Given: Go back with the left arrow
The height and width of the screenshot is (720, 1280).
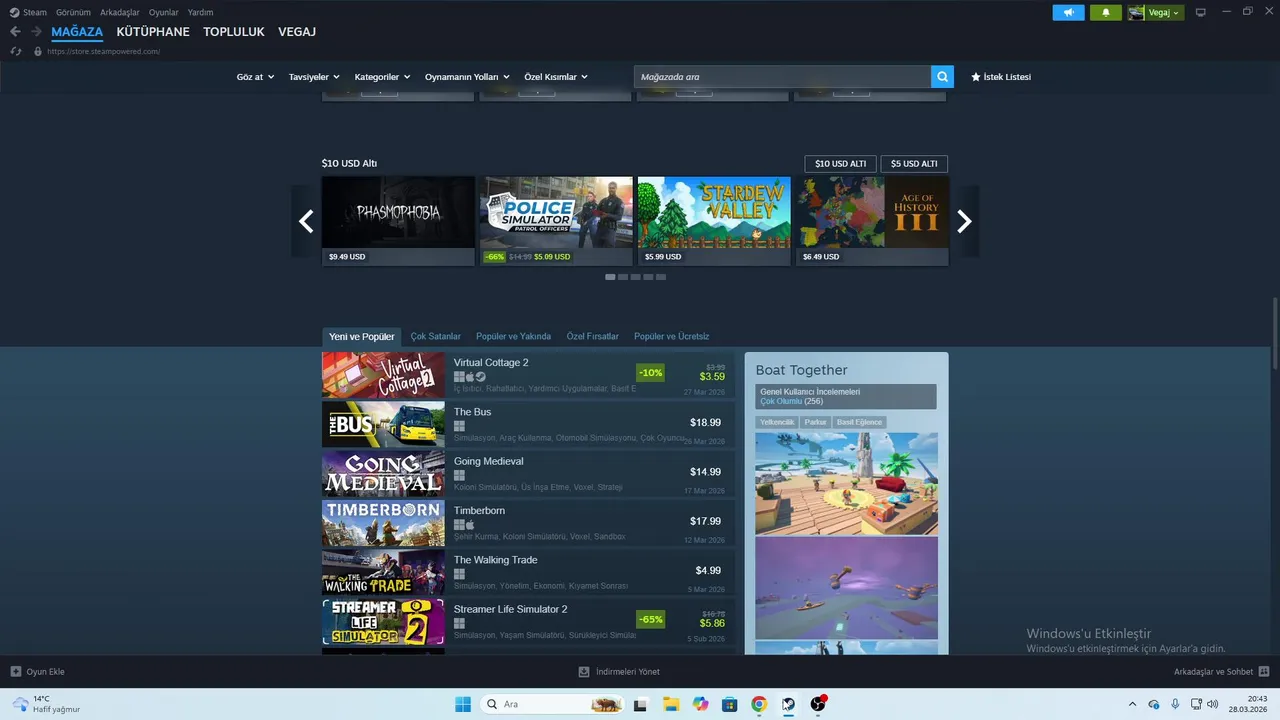Looking at the screenshot, I should 15,32.
